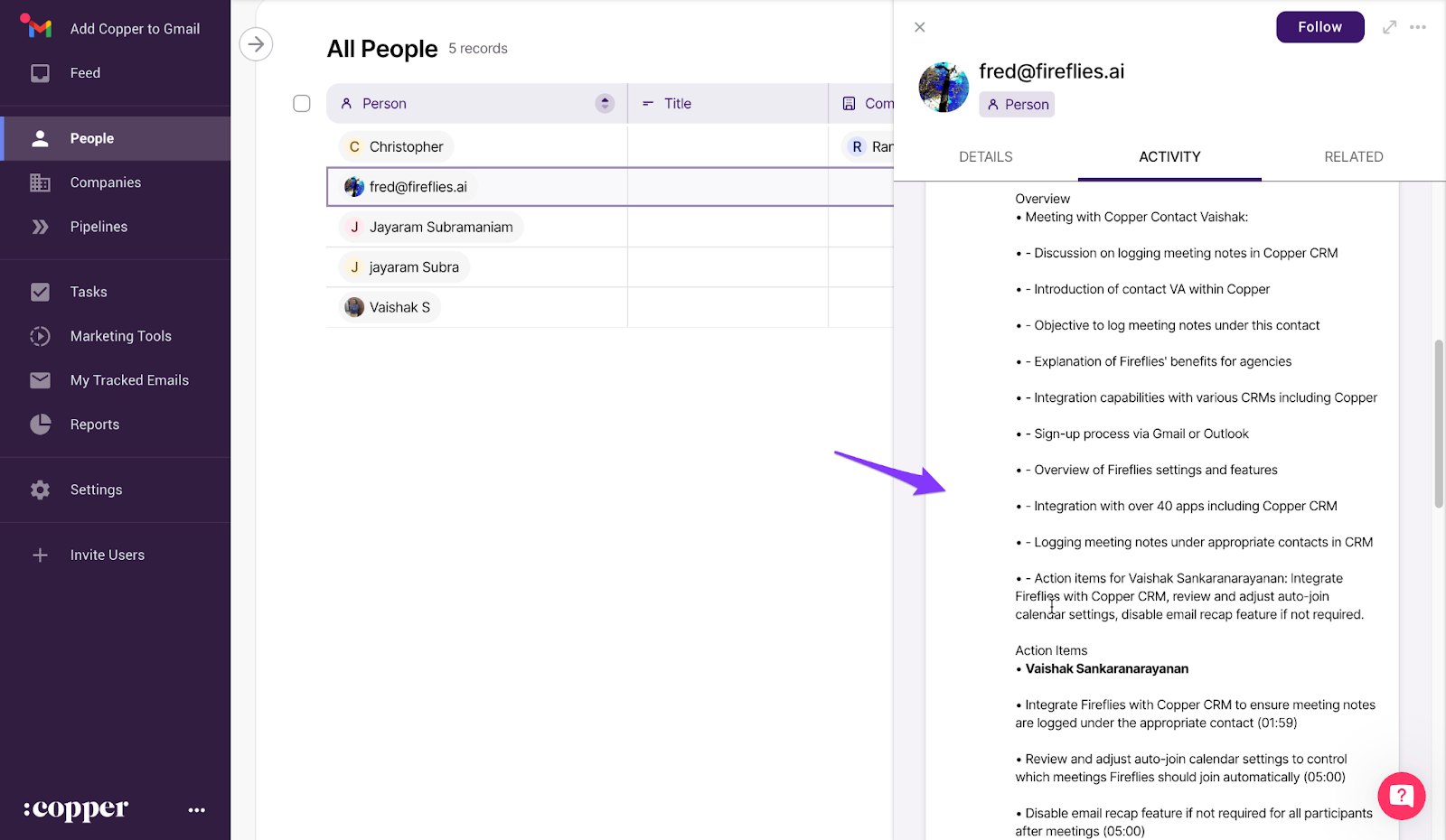Click the Follow button

click(x=1320, y=27)
